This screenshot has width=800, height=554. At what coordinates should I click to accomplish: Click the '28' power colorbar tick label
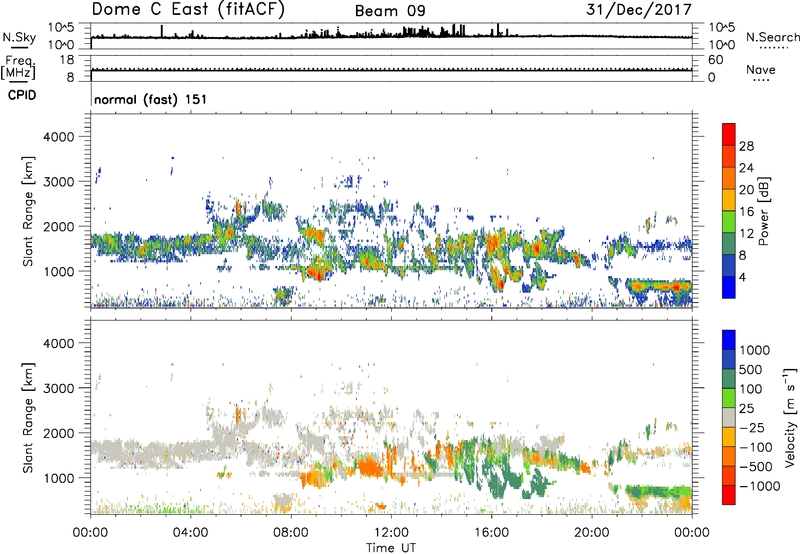pos(746,146)
